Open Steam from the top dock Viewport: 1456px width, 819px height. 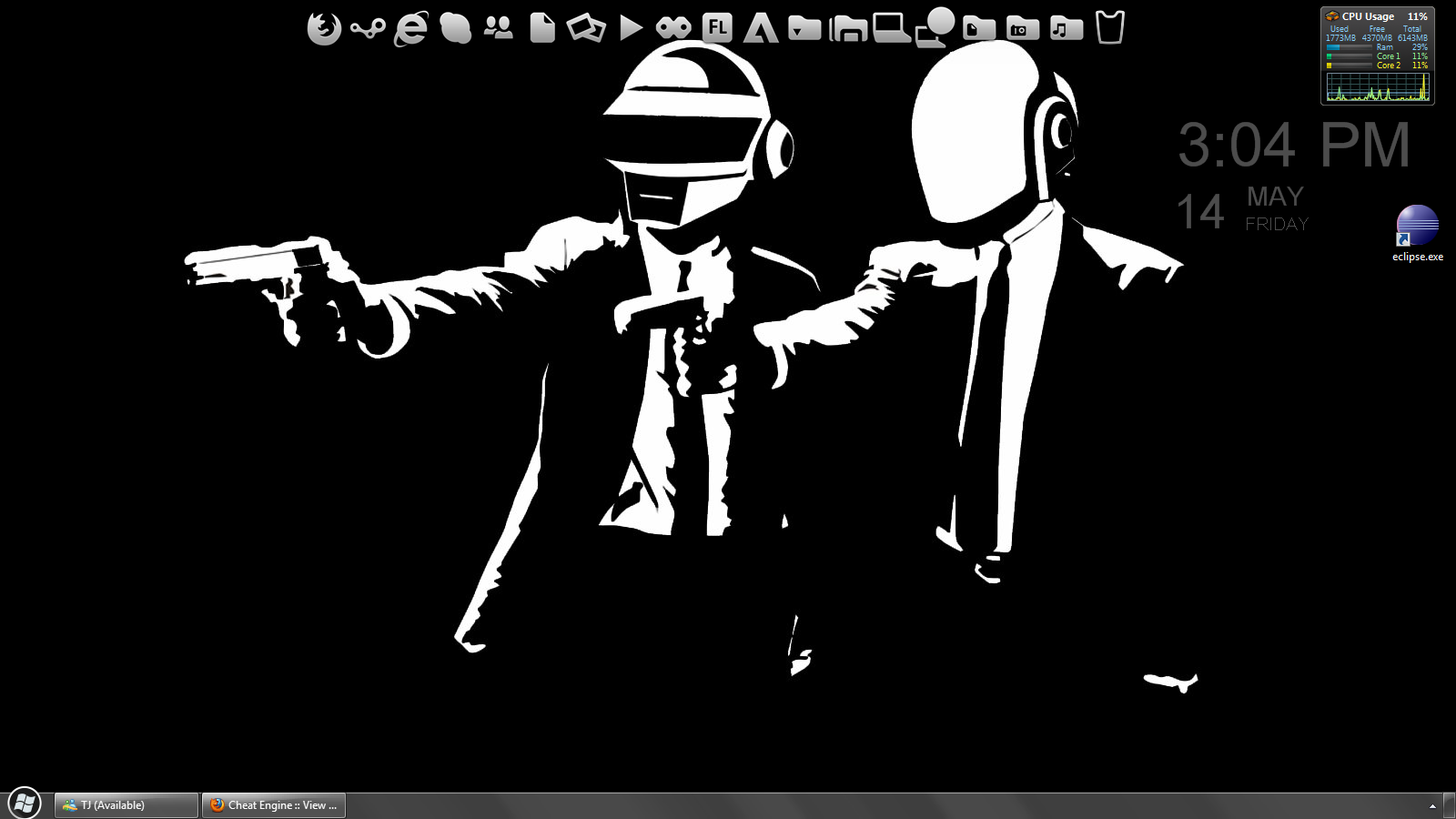tap(368, 29)
